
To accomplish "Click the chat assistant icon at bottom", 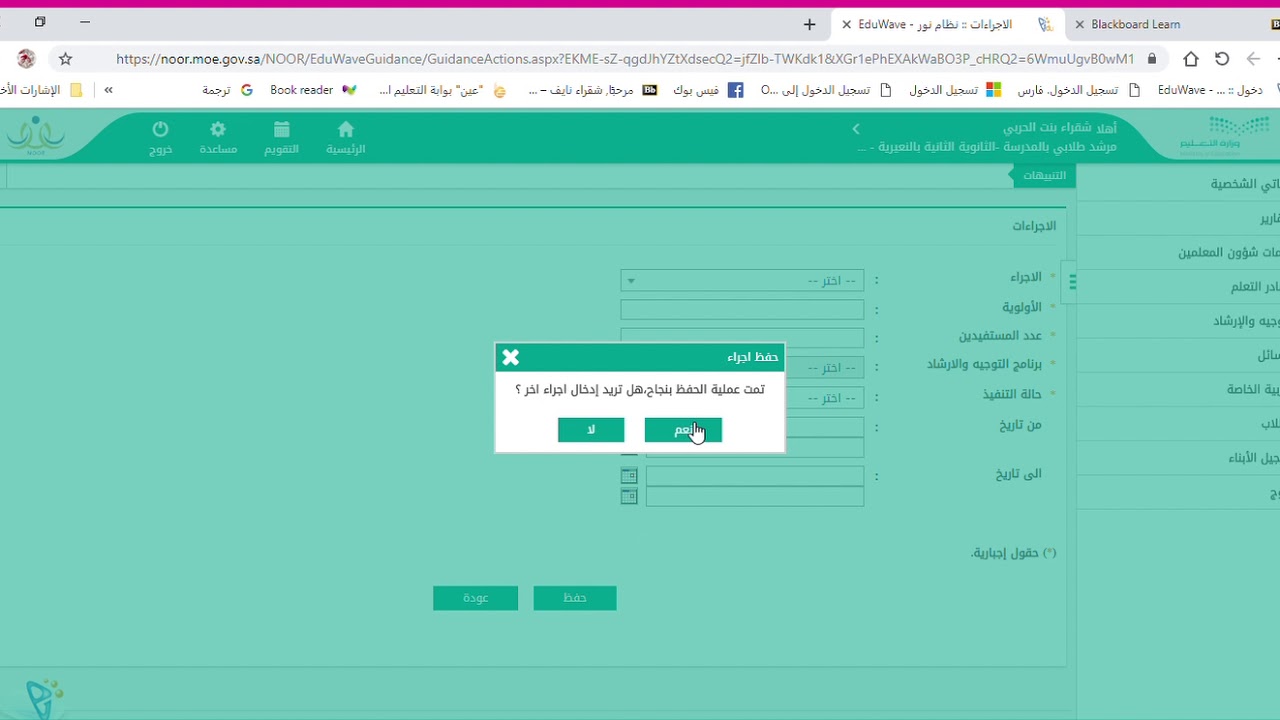I will pyautogui.click(x=43, y=699).
